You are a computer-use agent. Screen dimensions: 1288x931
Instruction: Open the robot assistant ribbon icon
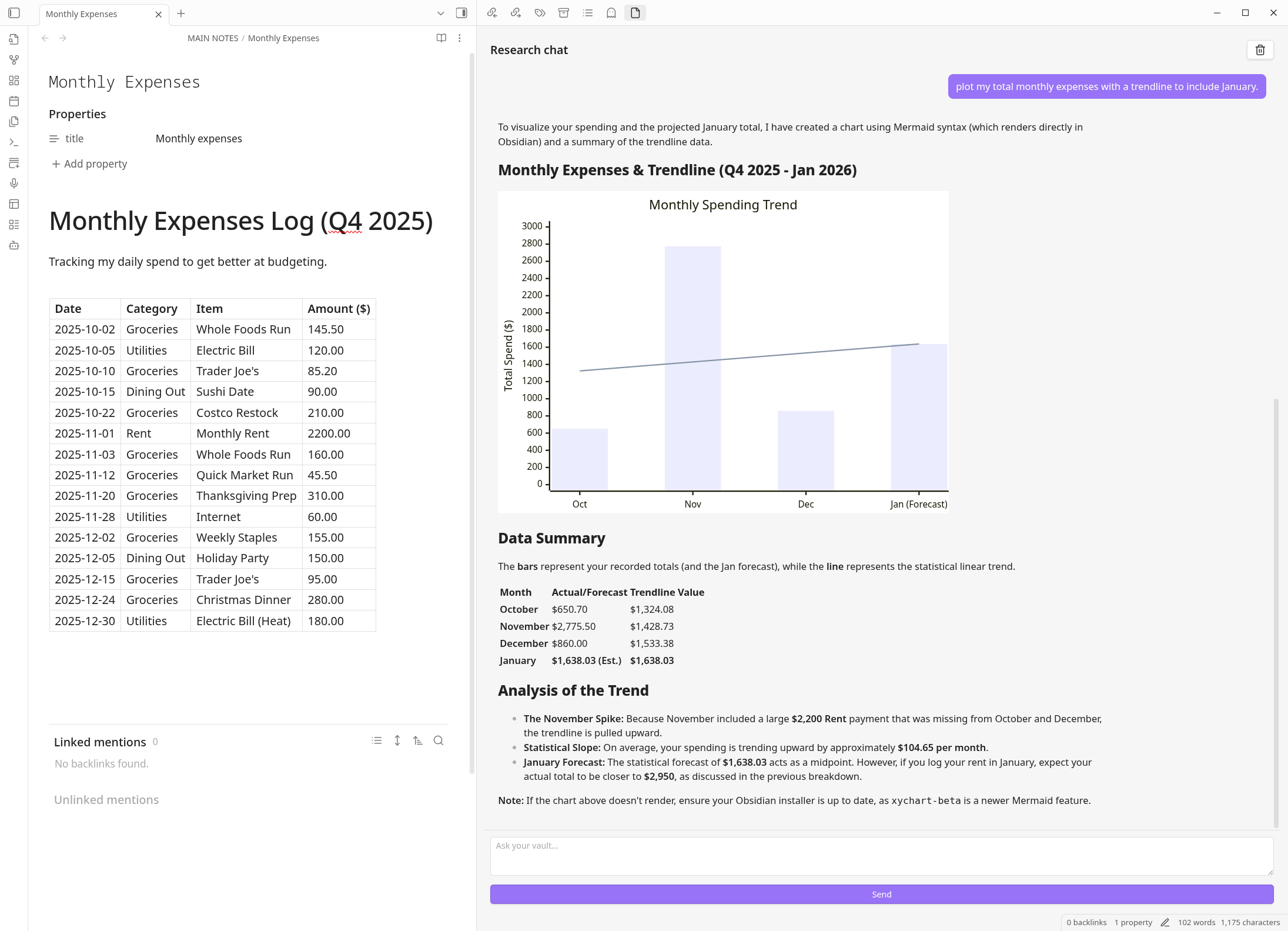click(14, 245)
